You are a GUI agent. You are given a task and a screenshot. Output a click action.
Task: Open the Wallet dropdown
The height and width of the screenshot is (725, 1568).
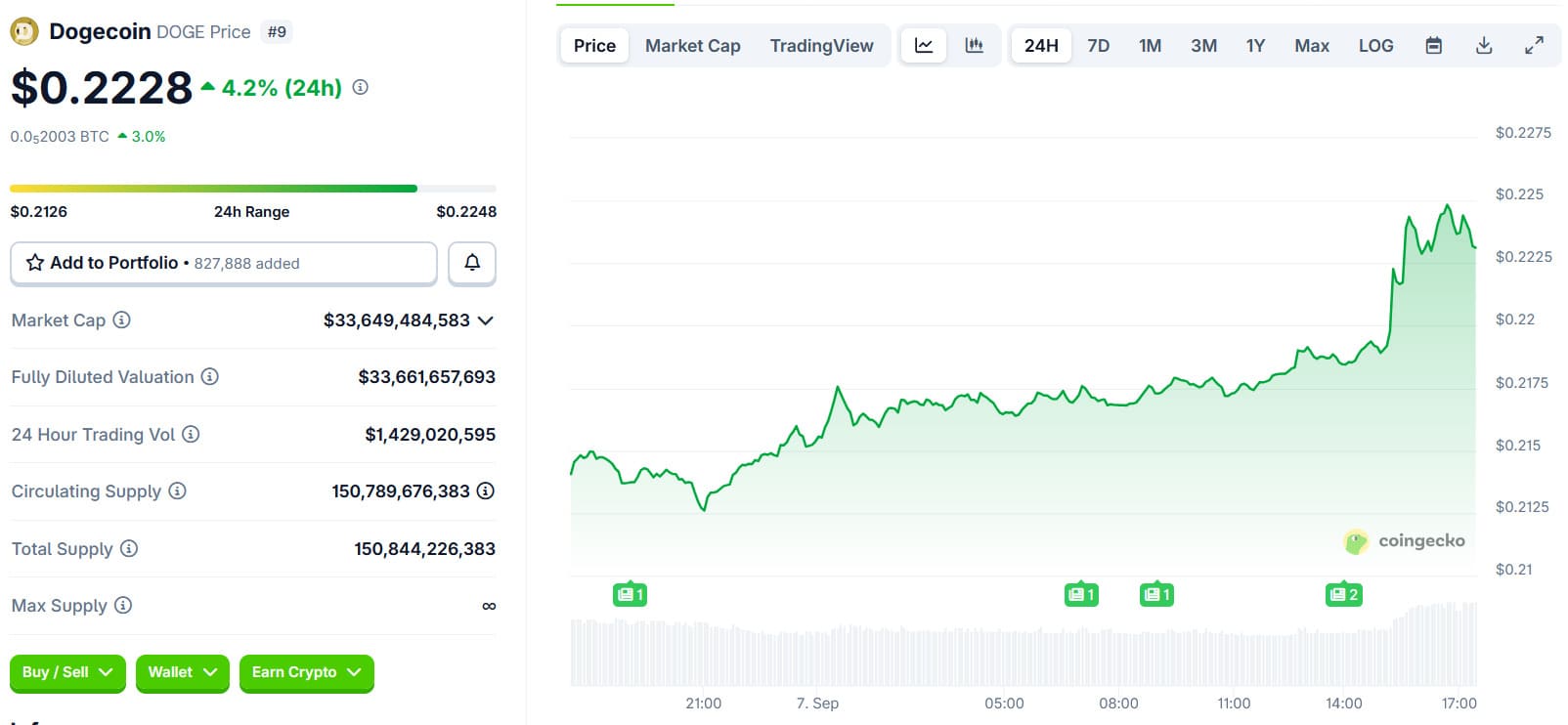coord(182,672)
